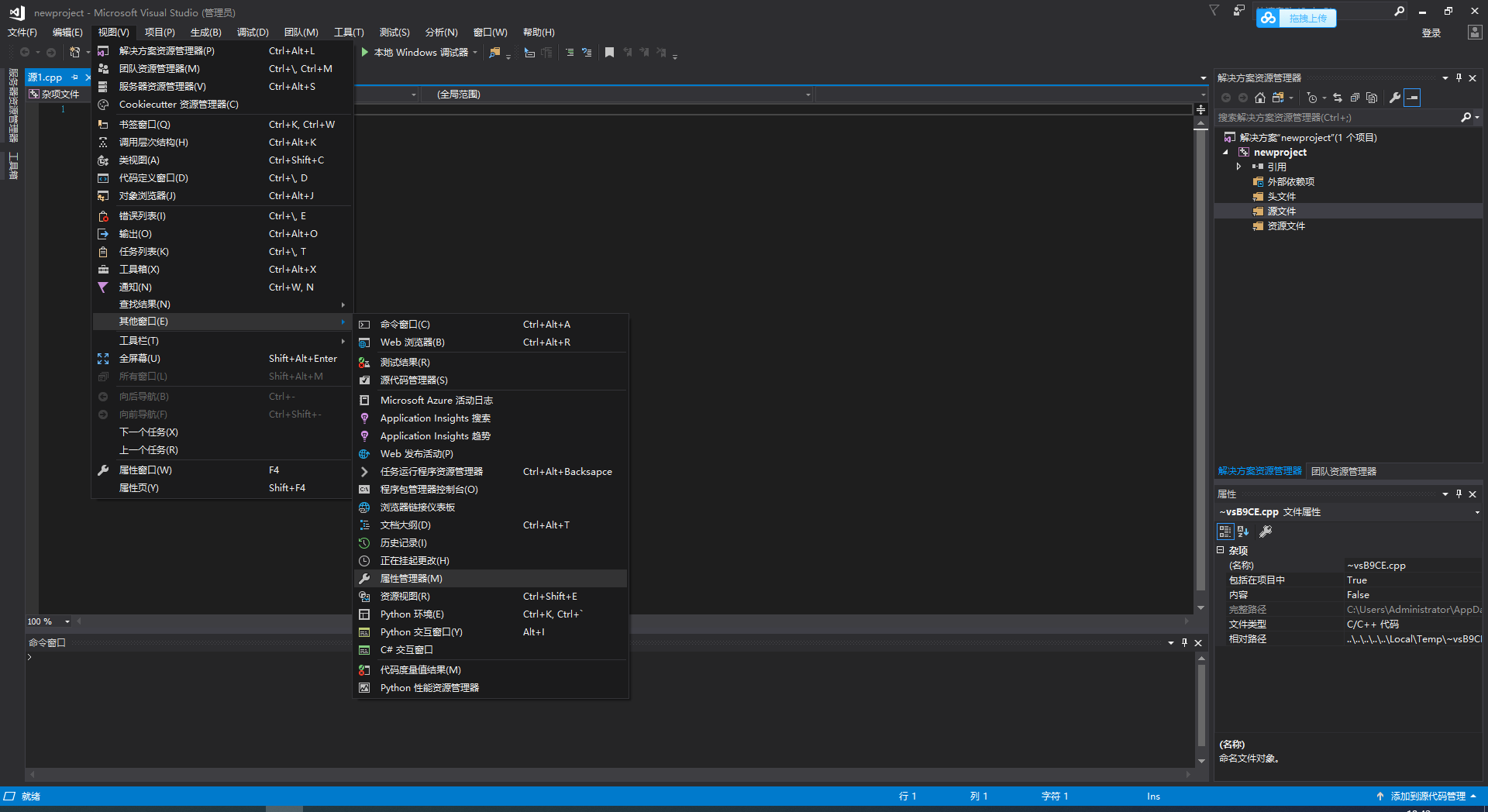This screenshot has width=1488, height=812.
Task: Click the 服务器资源管理器 side tab on left edge
Action: (13, 105)
